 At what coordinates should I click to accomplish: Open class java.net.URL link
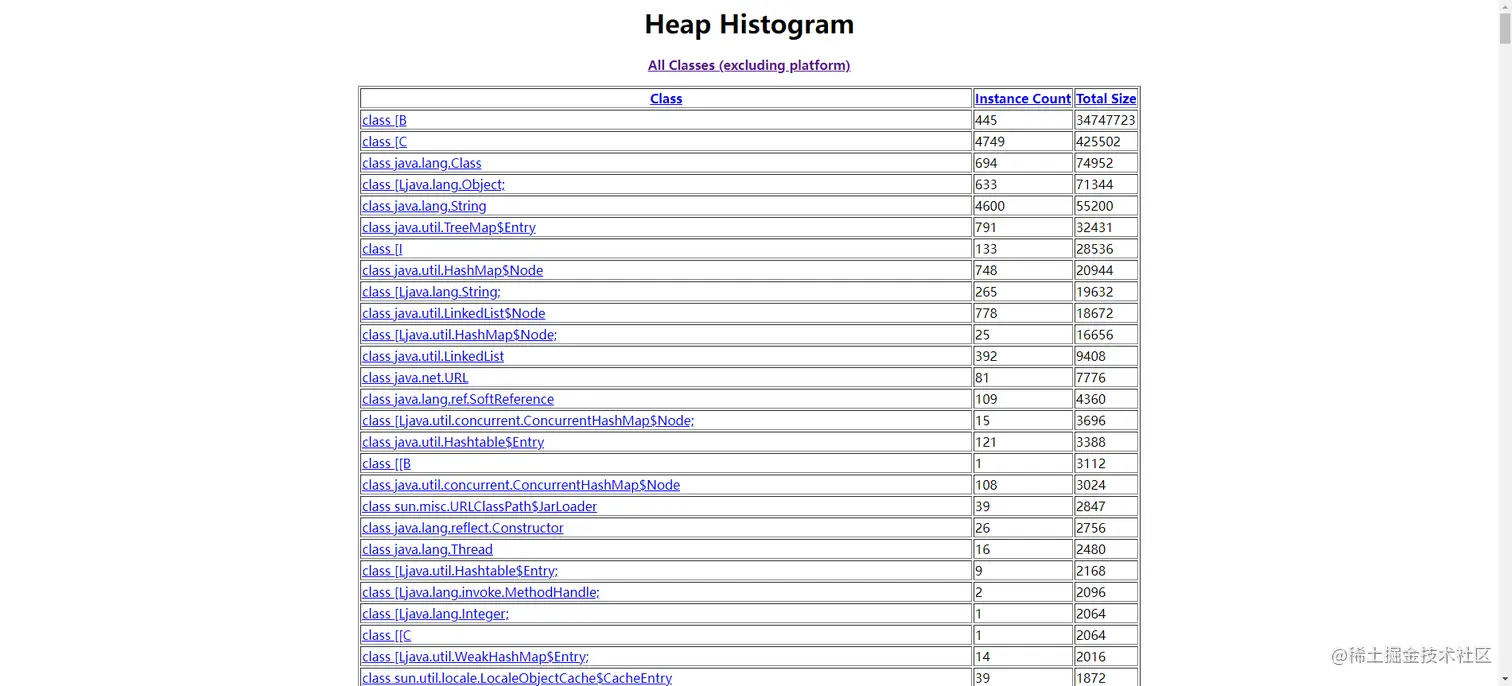(x=415, y=378)
